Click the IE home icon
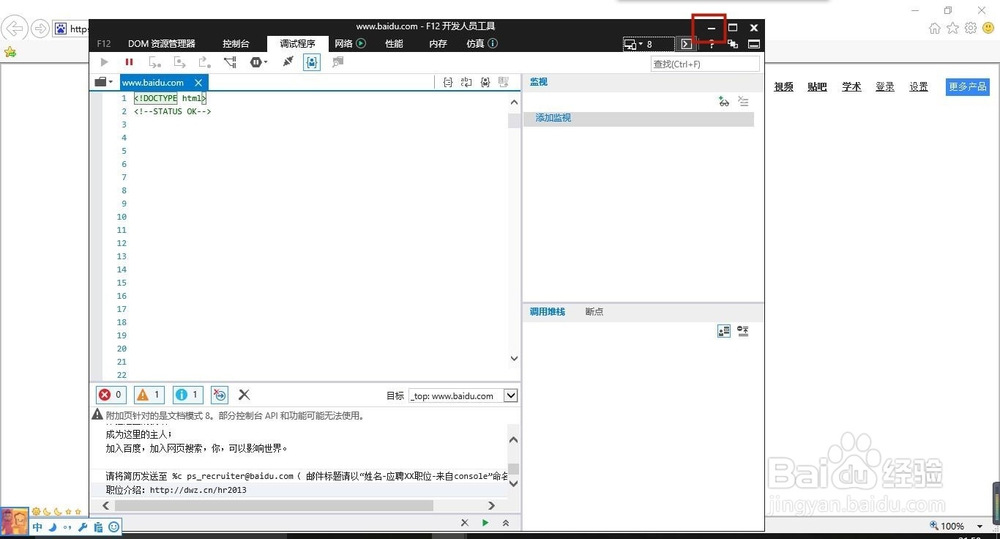1000x539 pixels. point(935,28)
